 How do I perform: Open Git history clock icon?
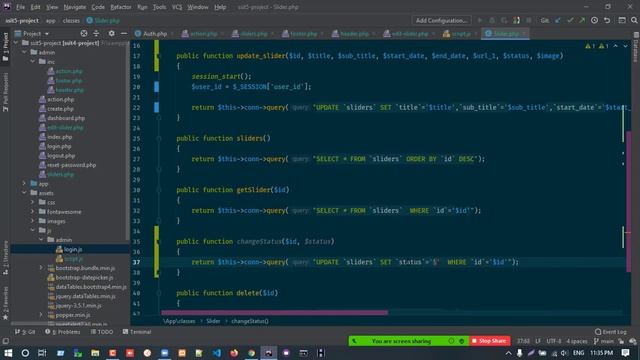point(594,20)
